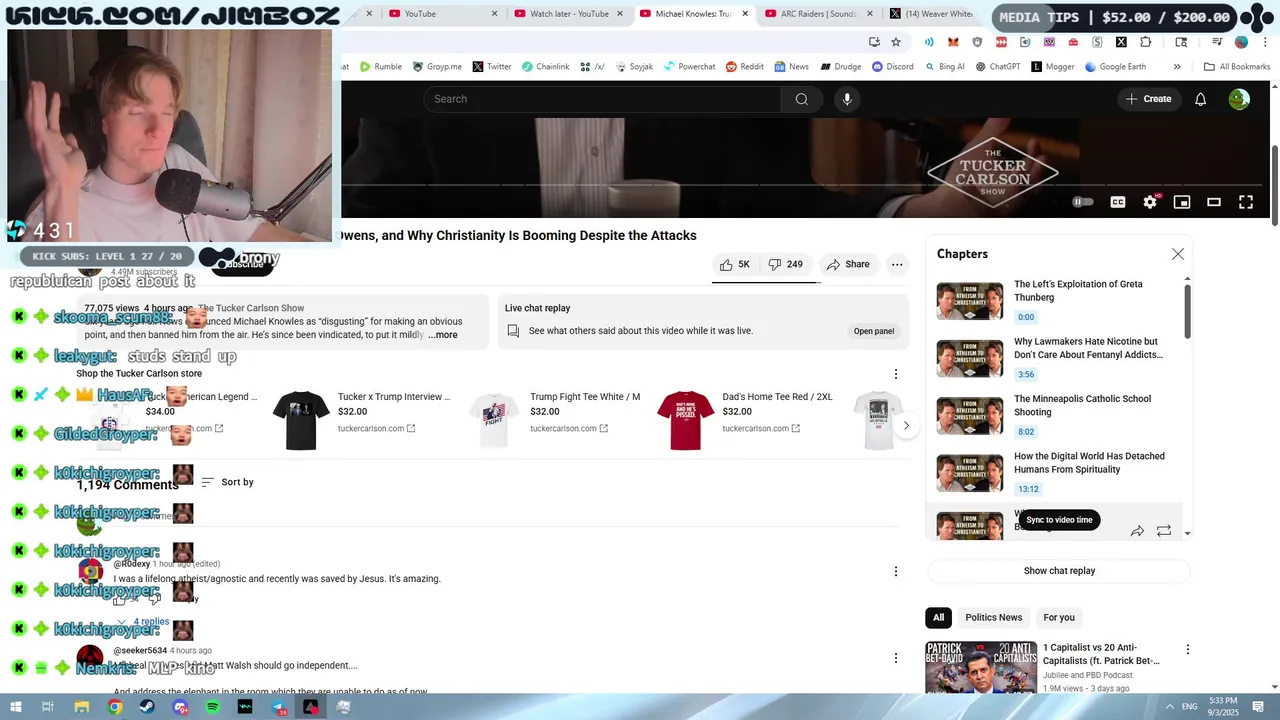Image resolution: width=1280 pixels, height=720 pixels.
Task: Click the chapter share arrow icon
Action: point(1137,531)
